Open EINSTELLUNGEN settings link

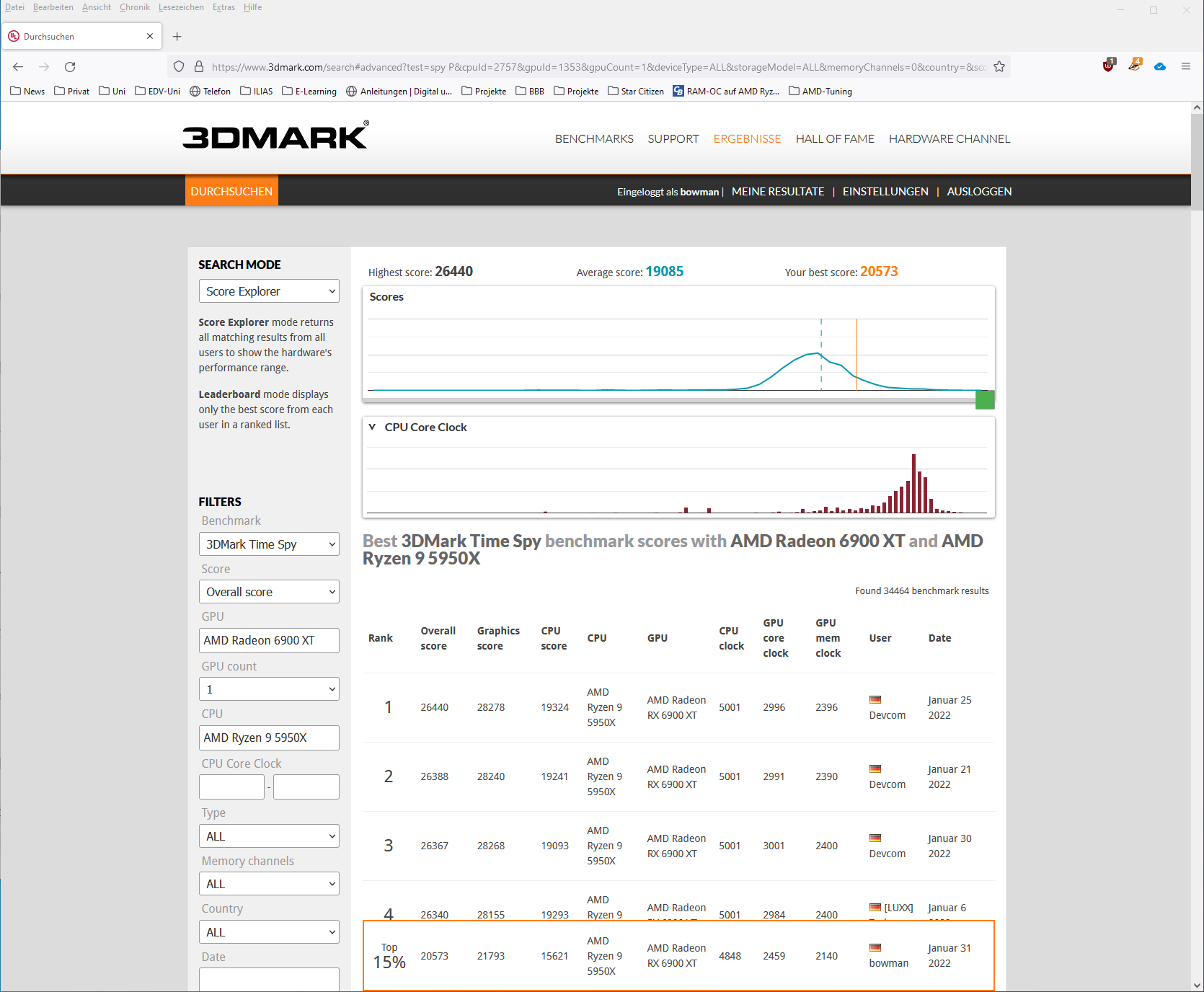885,192
